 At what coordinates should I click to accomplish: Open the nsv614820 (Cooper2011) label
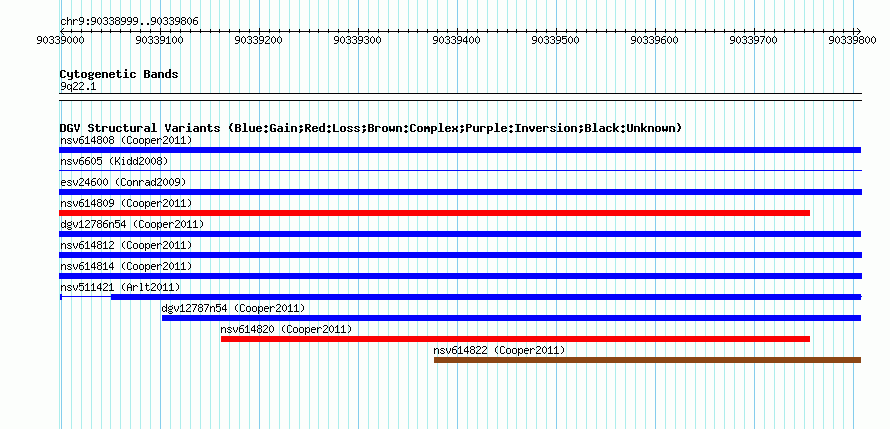pos(286,329)
